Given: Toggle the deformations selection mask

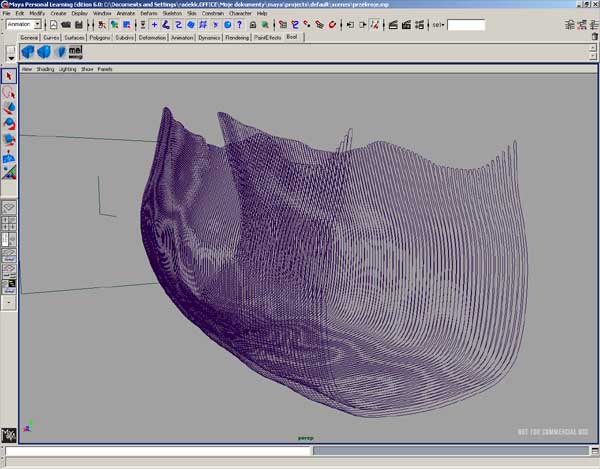Looking at the screenshot, I should click(x=203, y=25).
